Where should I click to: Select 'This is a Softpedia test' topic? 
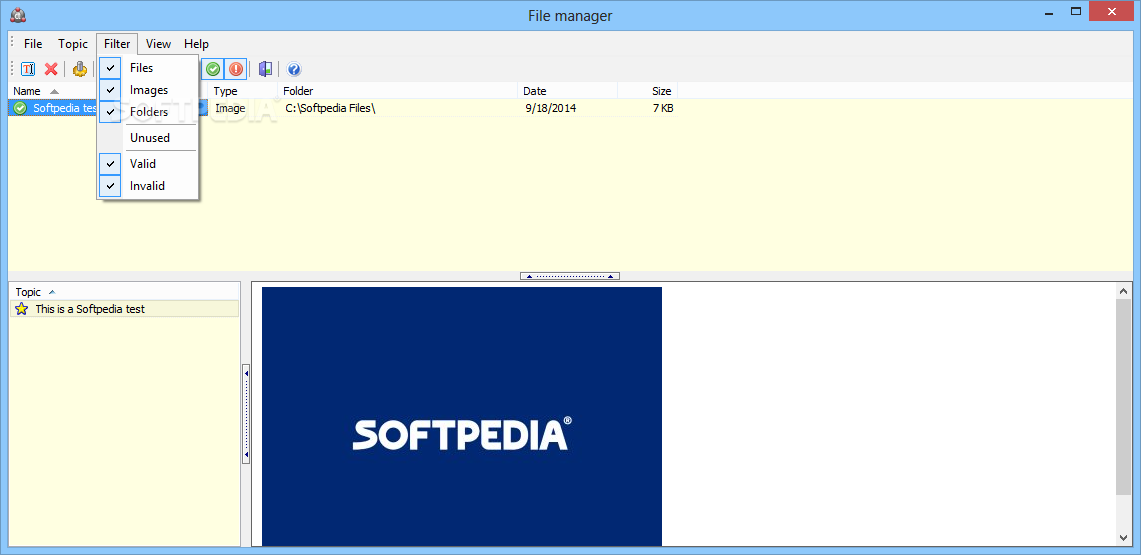124,309
